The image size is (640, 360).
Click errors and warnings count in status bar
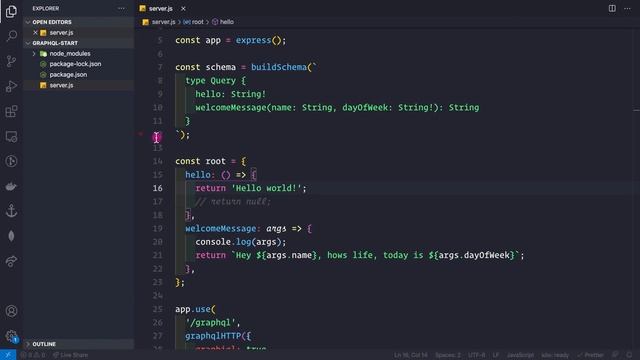click(33, 355)
